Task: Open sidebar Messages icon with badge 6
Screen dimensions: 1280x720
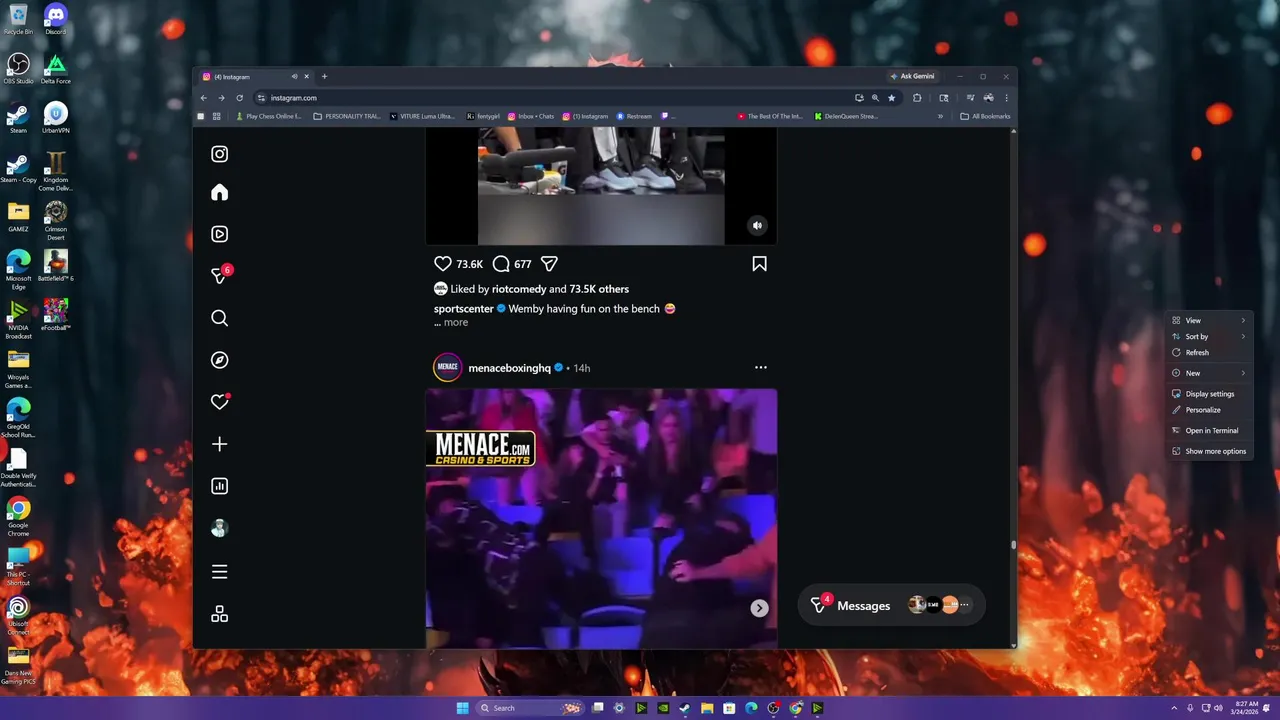Action: [220, 275]
